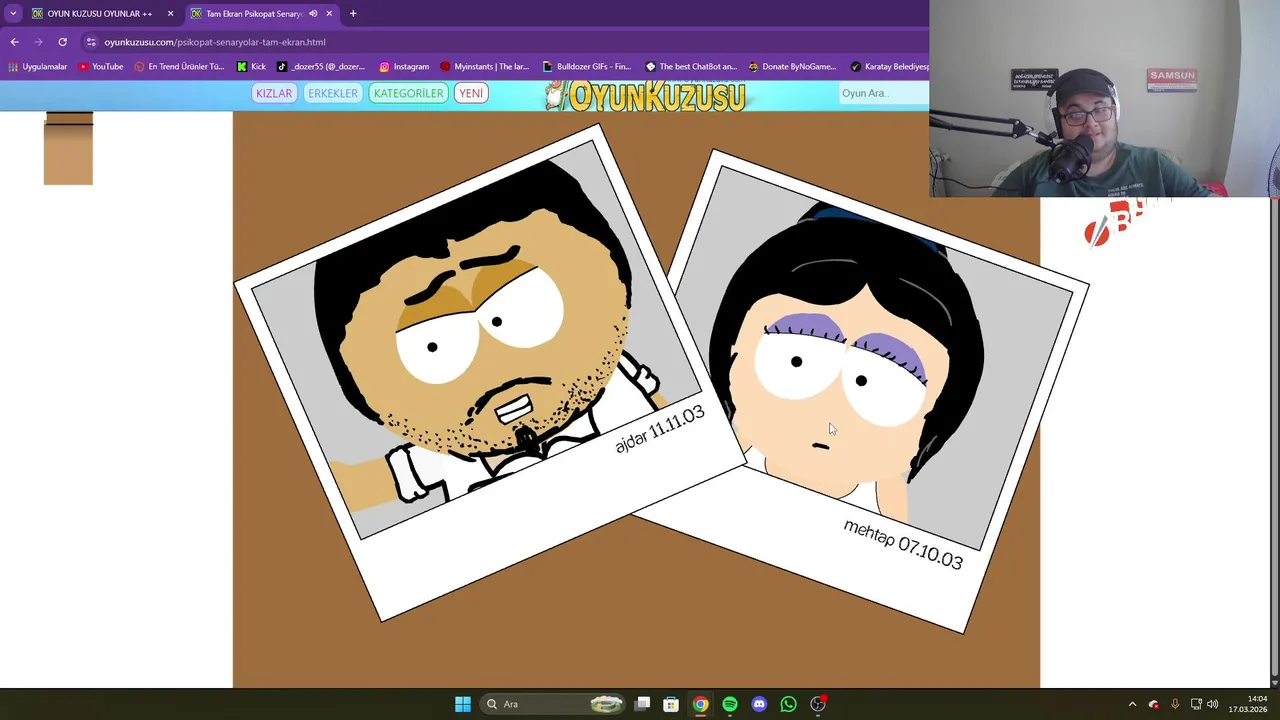Go back to previous page
Image resolution: width=1280 pixels, height=720 pixels.
click(x=14, y=42)
